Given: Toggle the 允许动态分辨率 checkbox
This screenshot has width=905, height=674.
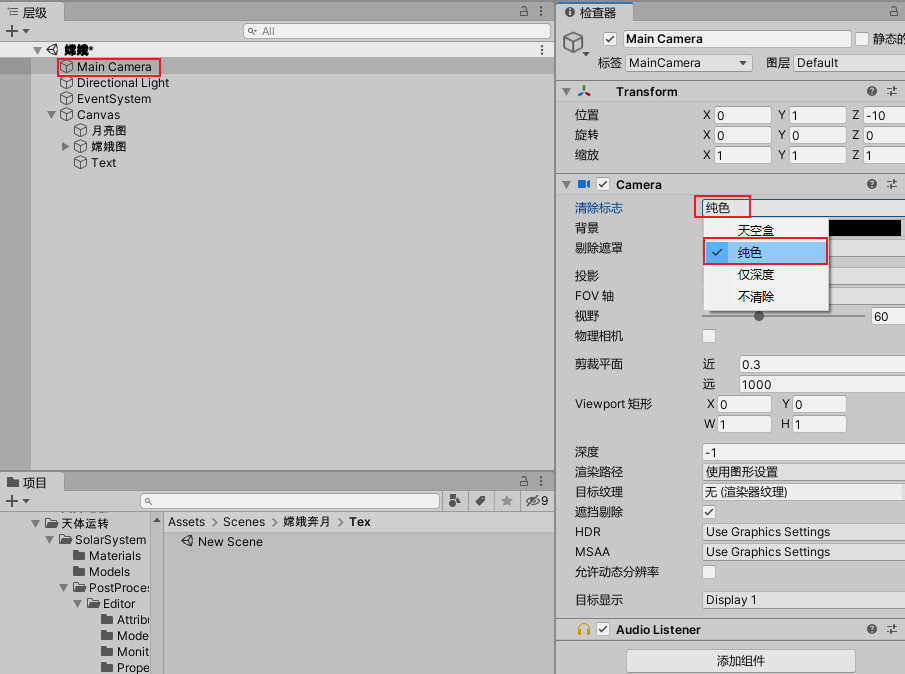Looking at the screenshot, I should (709, 572).
